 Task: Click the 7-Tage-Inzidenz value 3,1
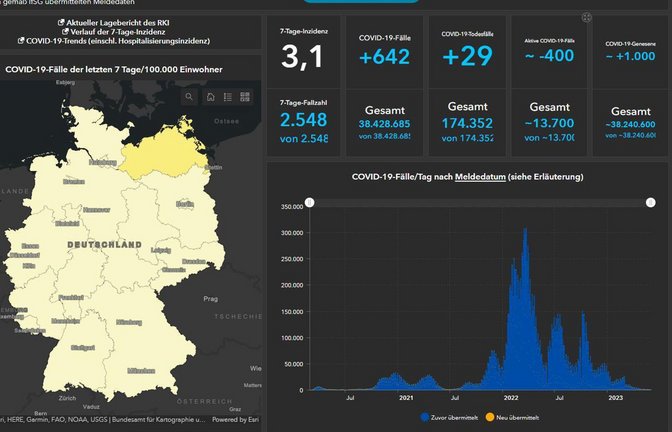(x=303, y=57)
